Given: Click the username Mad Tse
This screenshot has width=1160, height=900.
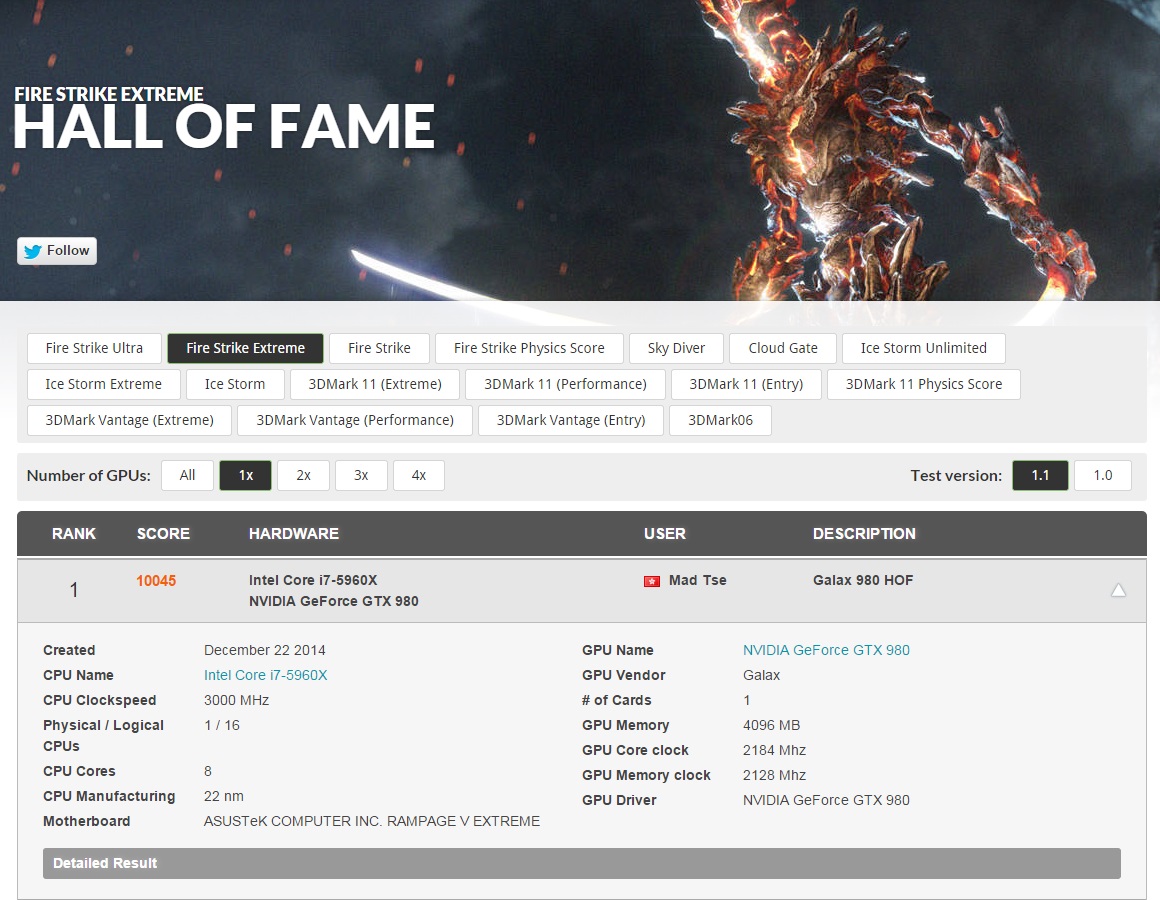Looking at the screenshot, I should (698, 581).
